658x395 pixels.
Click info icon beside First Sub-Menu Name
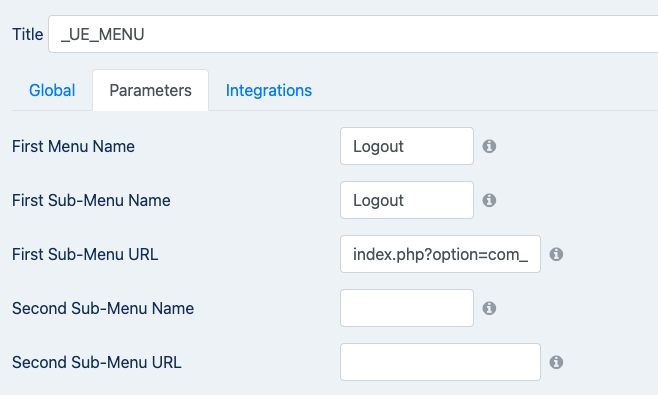coord(489,200)
